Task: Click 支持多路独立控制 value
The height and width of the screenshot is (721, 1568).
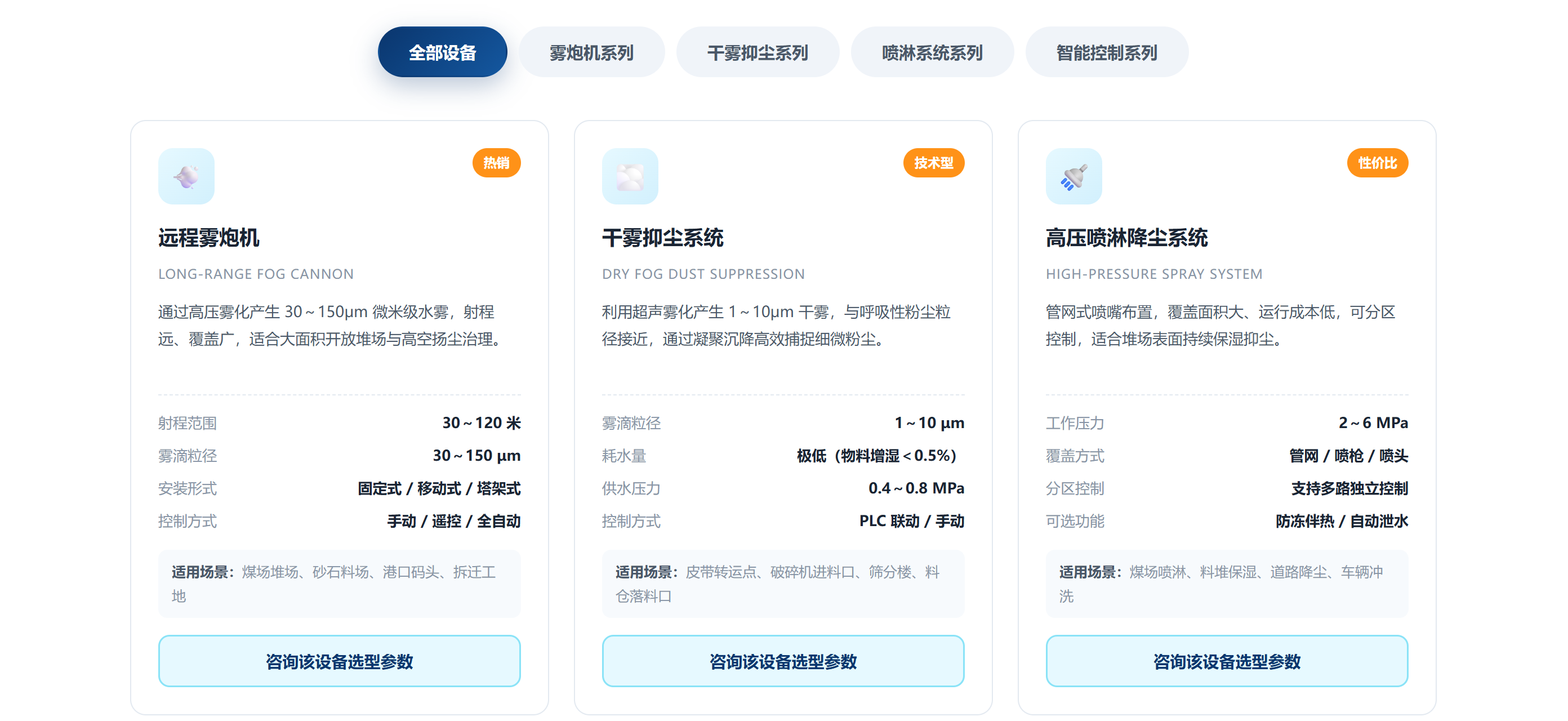Action: pos(1349,488)
